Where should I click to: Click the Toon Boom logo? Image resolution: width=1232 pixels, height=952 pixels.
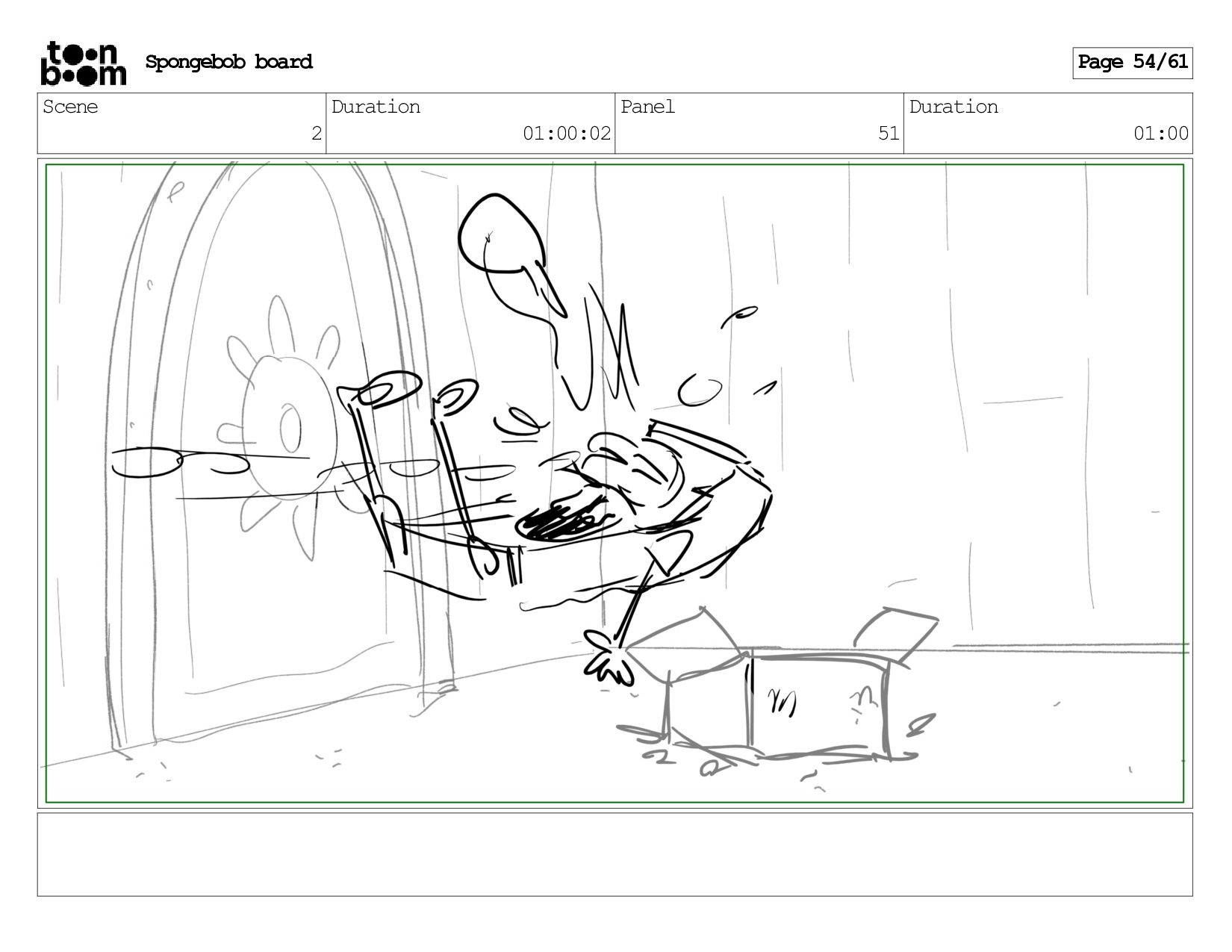coord(83,63)
